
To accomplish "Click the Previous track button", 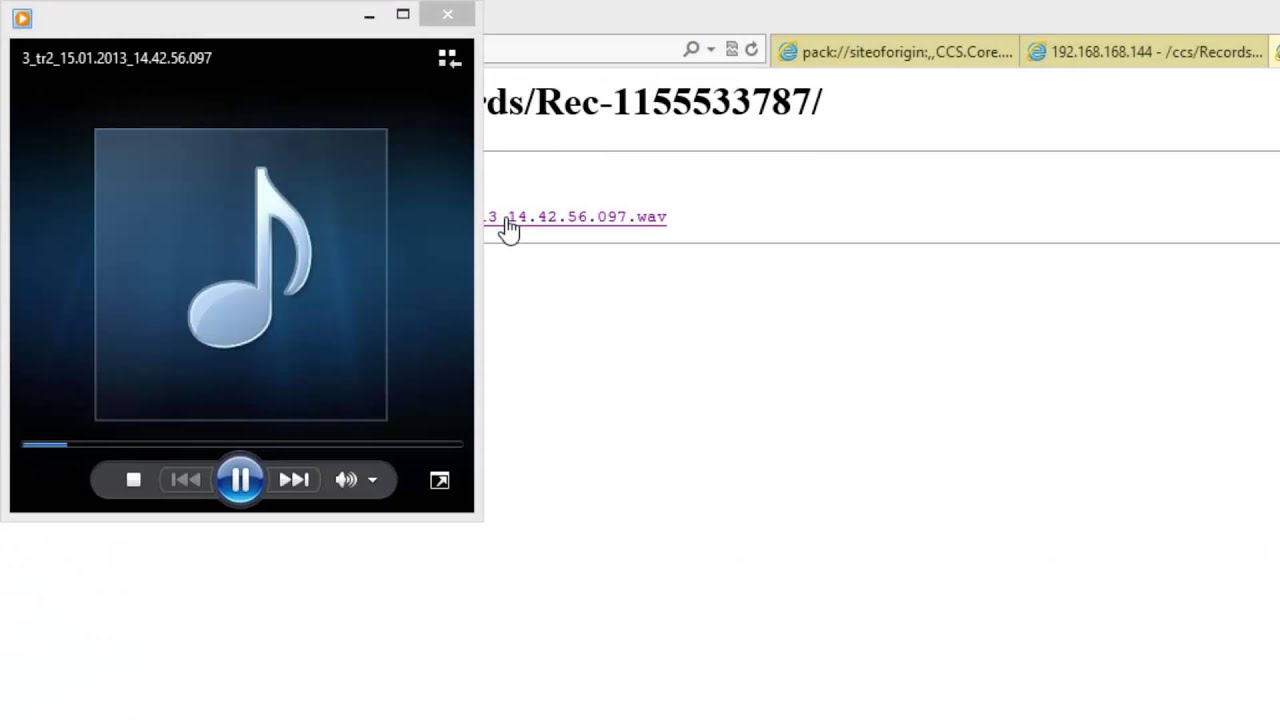I will coord(185,480).
